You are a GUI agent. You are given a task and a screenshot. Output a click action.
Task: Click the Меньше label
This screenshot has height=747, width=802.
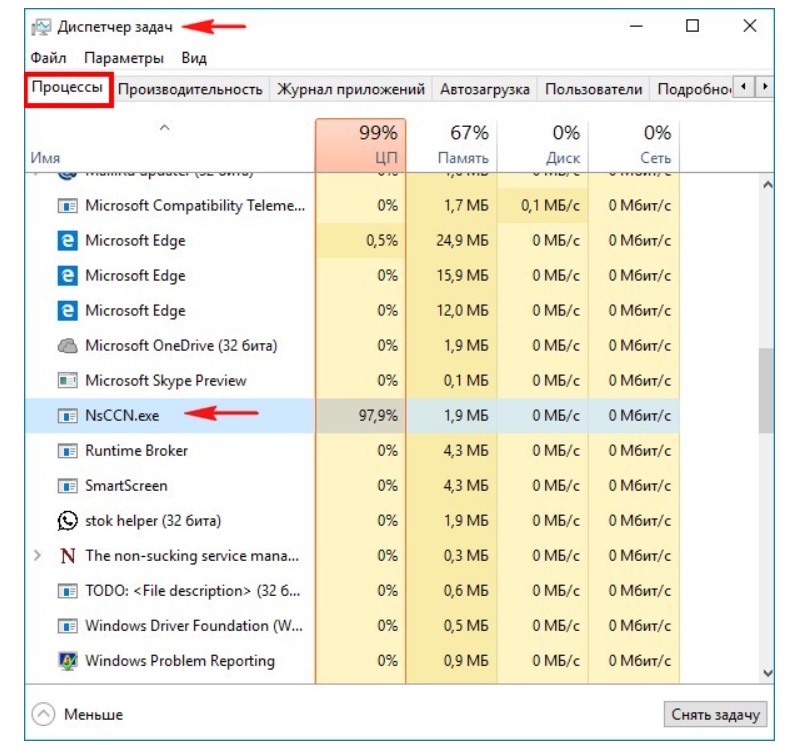[94, 714]
